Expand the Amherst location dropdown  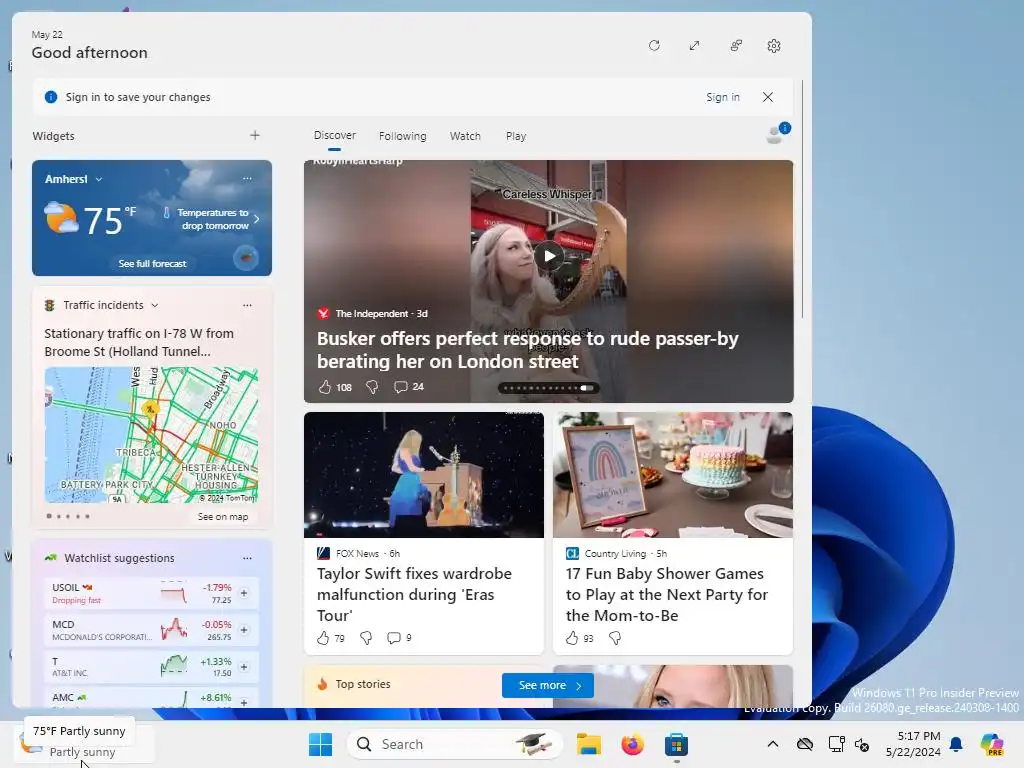point(99,179)
